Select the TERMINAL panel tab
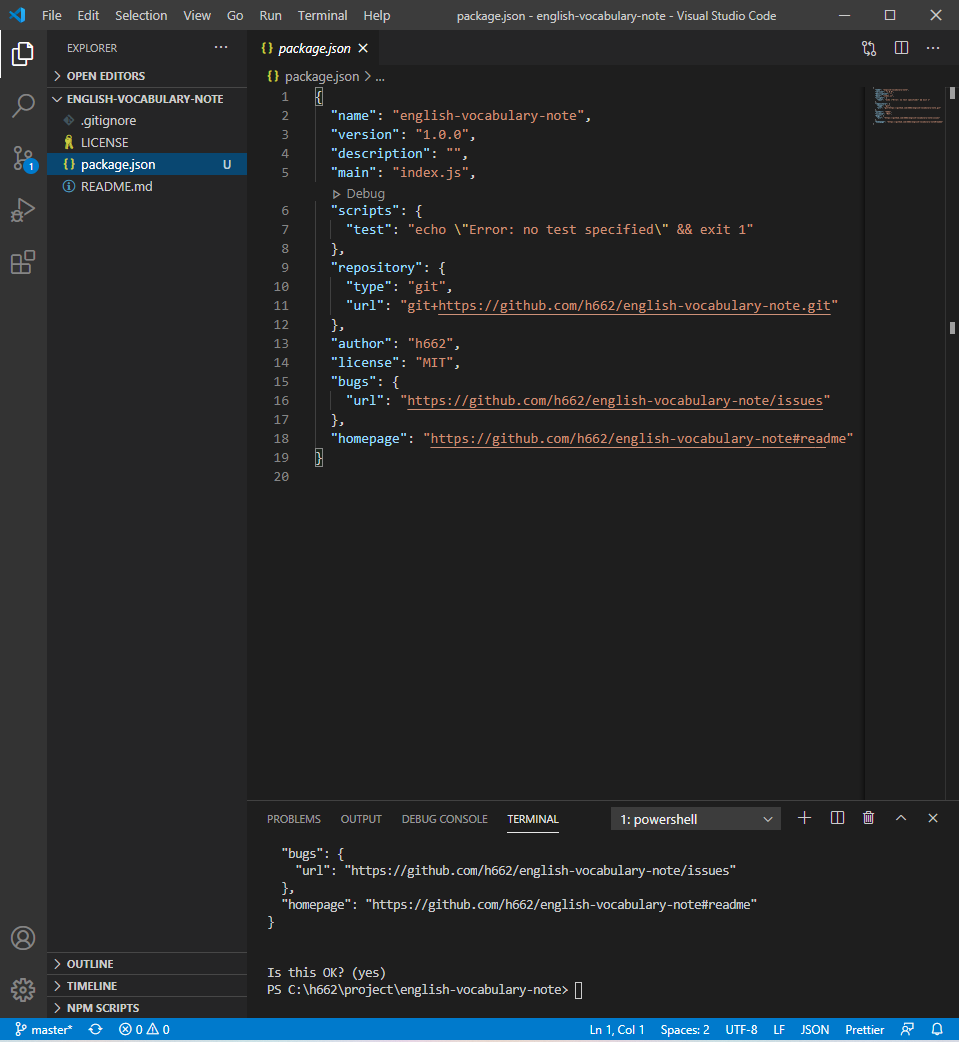 (532, 819)
